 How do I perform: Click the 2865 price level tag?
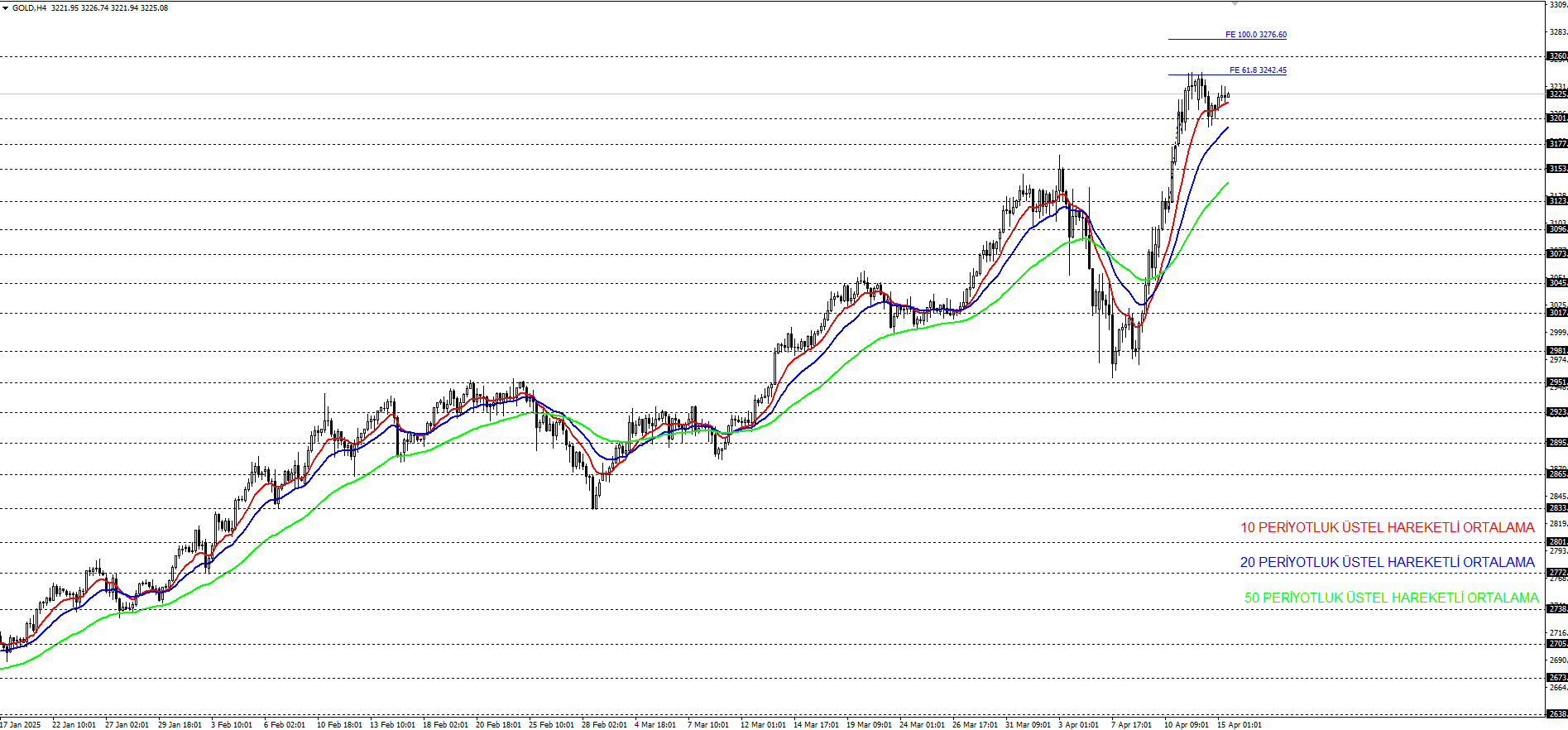click(x=1557, y=474)
